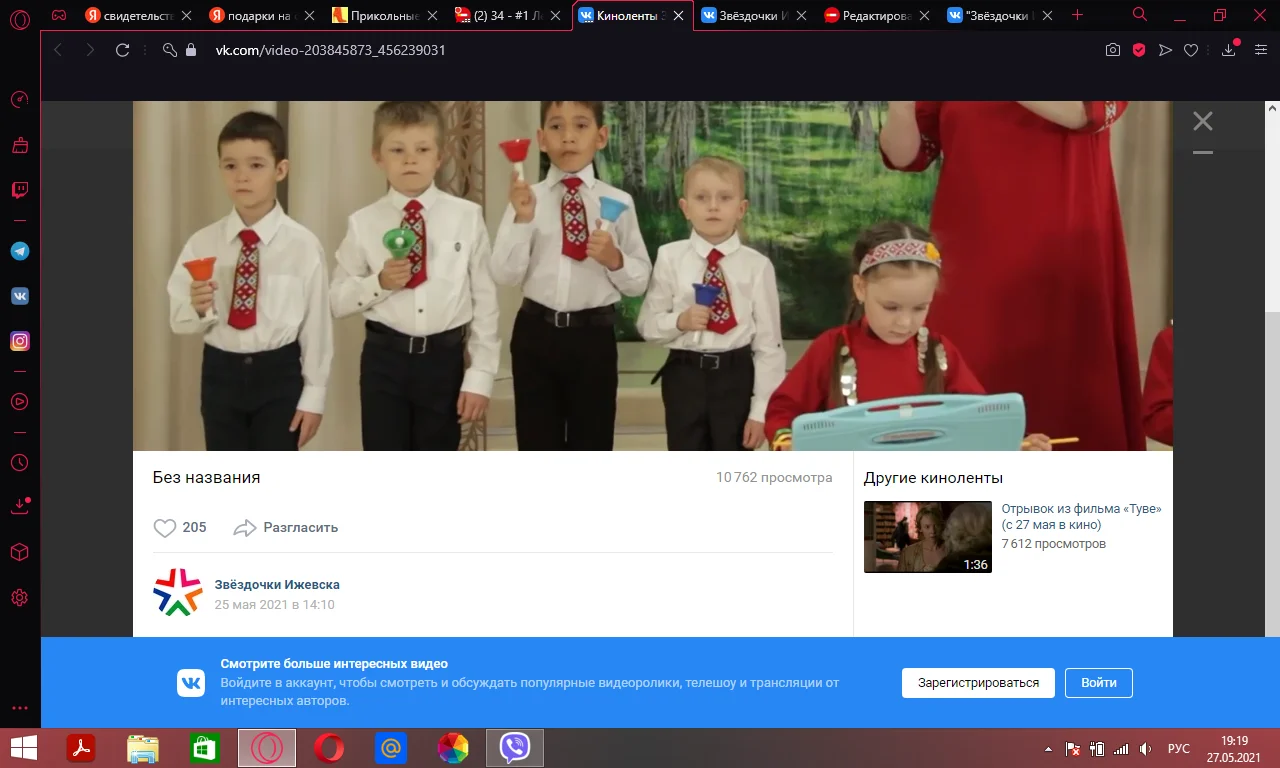The width and height of the screenshot is (1280, 768).
Task: Open Telegram from the Opera sidebar
Action: (x=19, y=251)
